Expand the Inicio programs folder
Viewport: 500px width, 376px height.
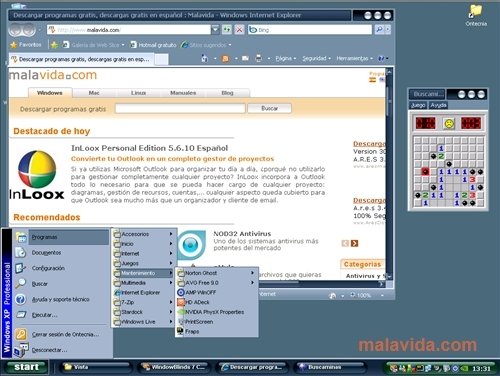(143, 244)
